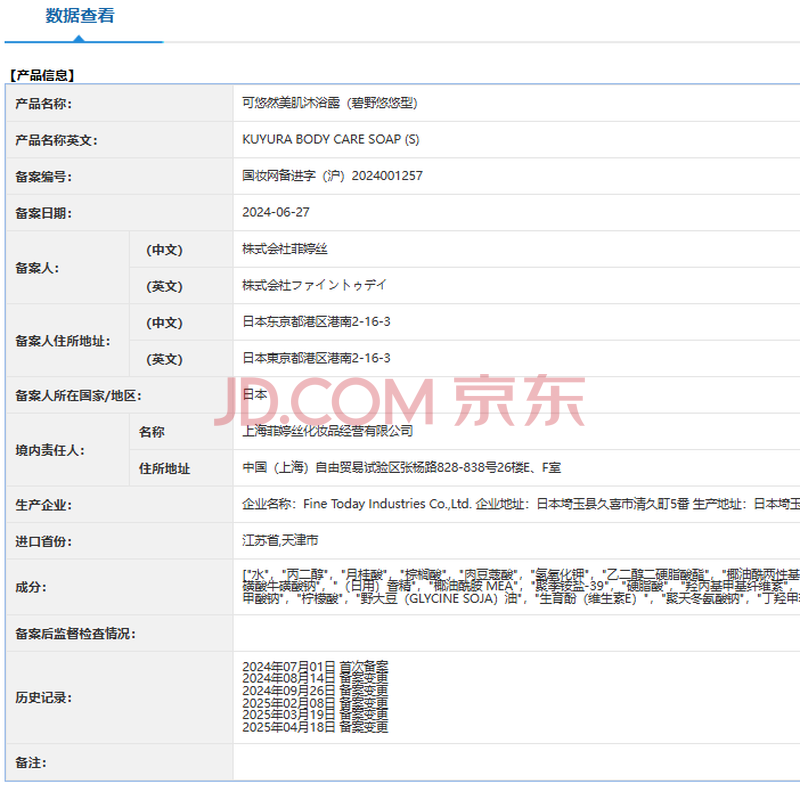Click the country value 日本
The height and width of the screenshot is (800, 800).
255,394
